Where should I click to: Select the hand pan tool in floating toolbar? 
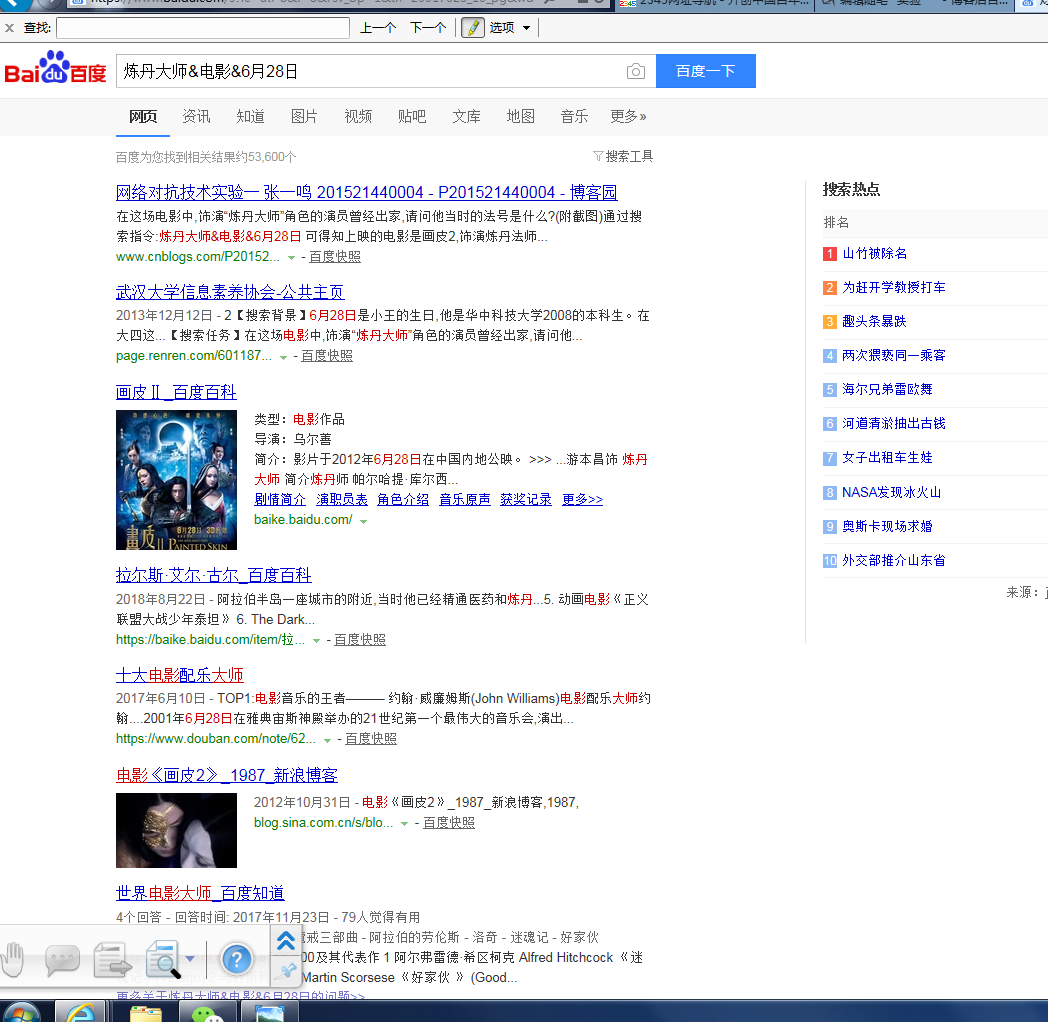(x=13, y=960)
